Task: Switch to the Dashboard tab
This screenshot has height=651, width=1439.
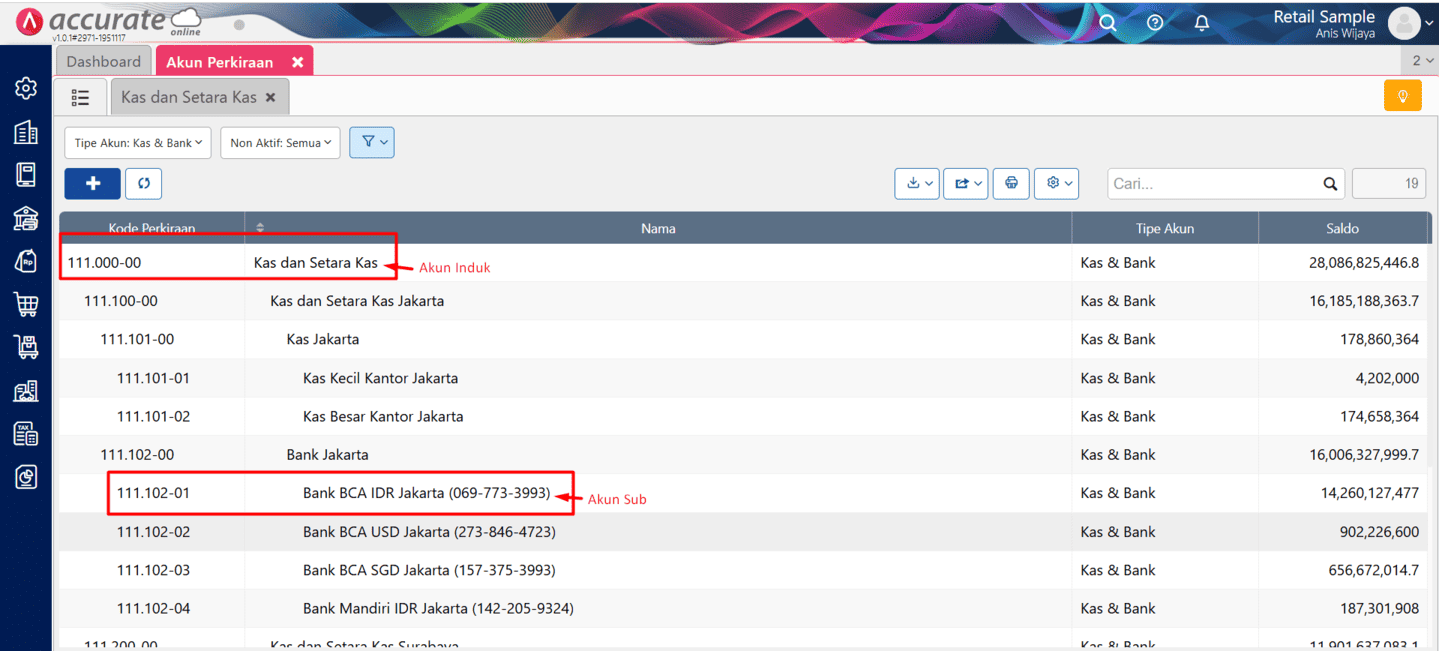Action: (x=104, y=62)
